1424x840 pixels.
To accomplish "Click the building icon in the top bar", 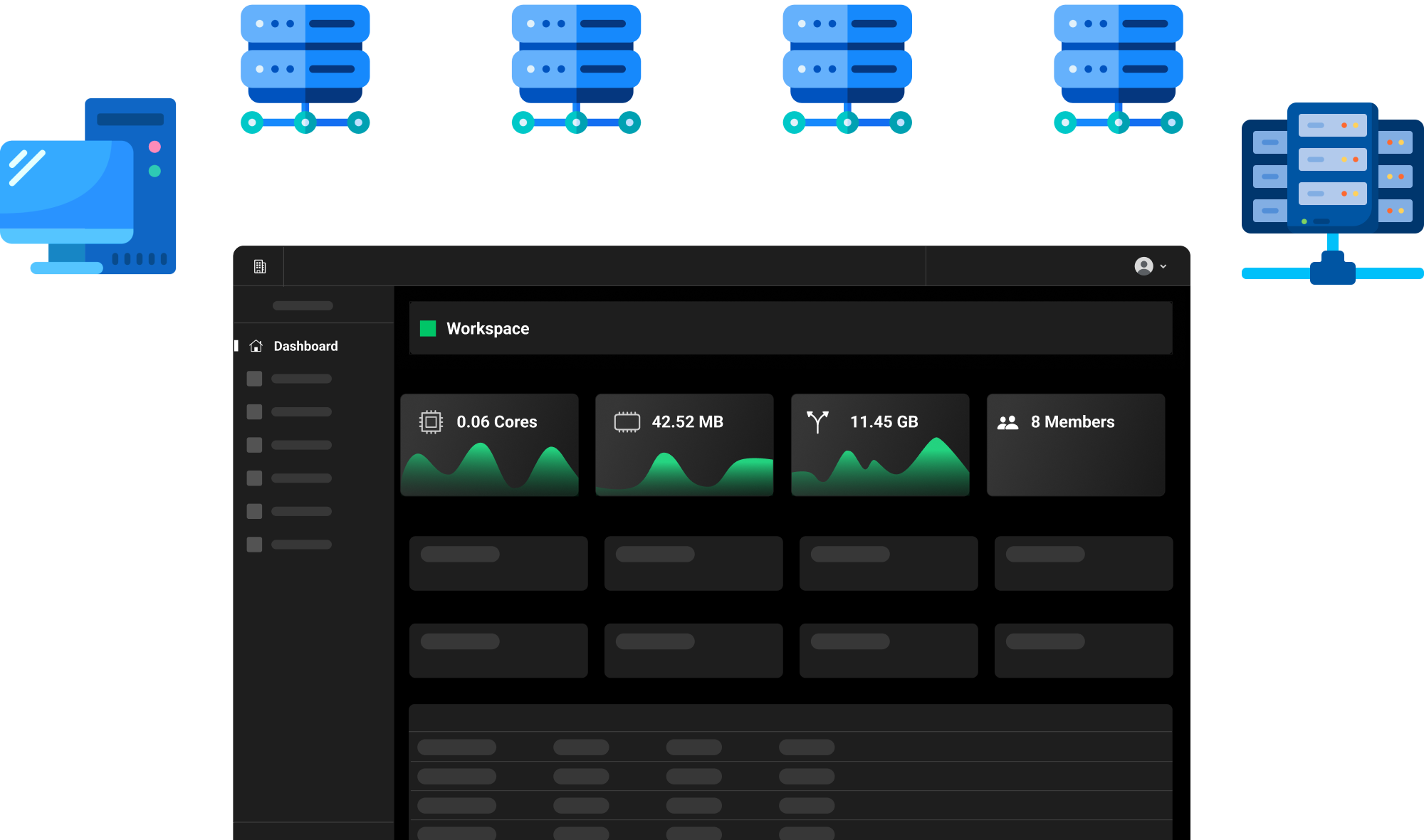I will (x=260, y=266).
